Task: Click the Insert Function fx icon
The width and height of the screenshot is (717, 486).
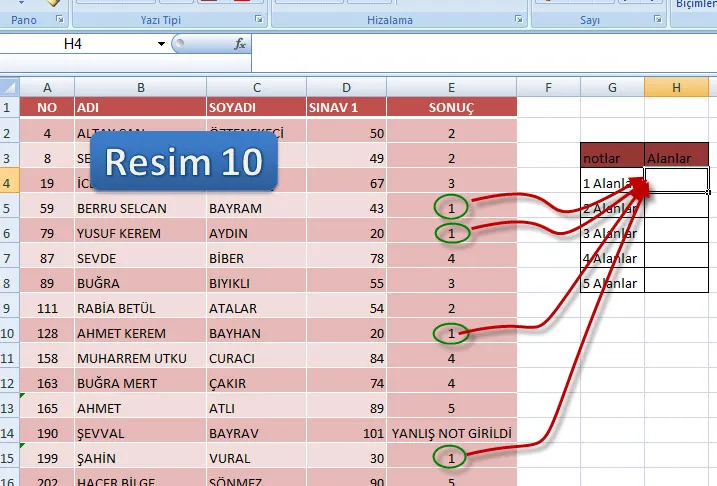Action: tap(240, 44)
